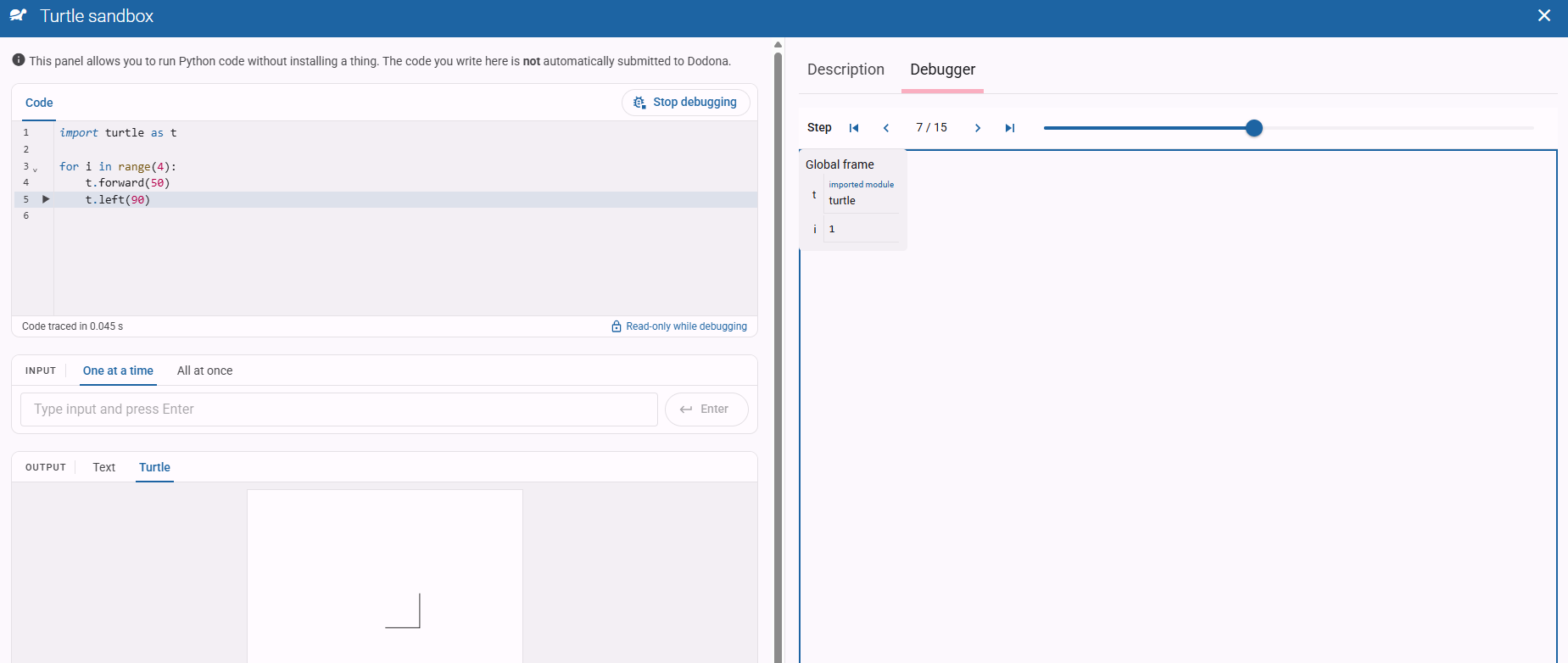Click the info icon beside panel description
Viewport: 1568px width, 663px height.
[19, 60]
